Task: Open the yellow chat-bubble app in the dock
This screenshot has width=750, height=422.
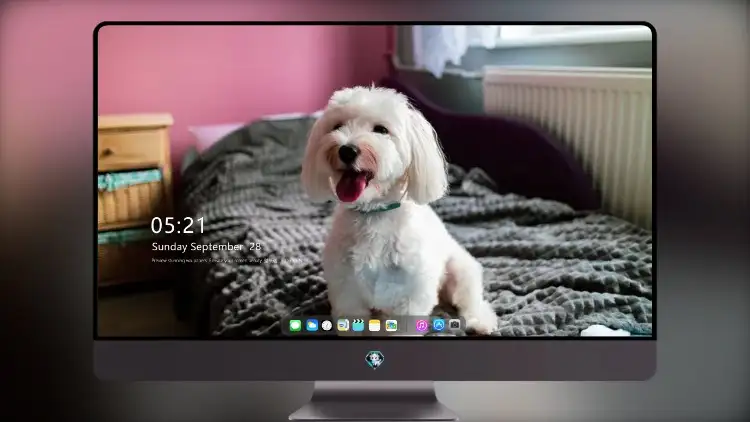Action: [343, 325]
